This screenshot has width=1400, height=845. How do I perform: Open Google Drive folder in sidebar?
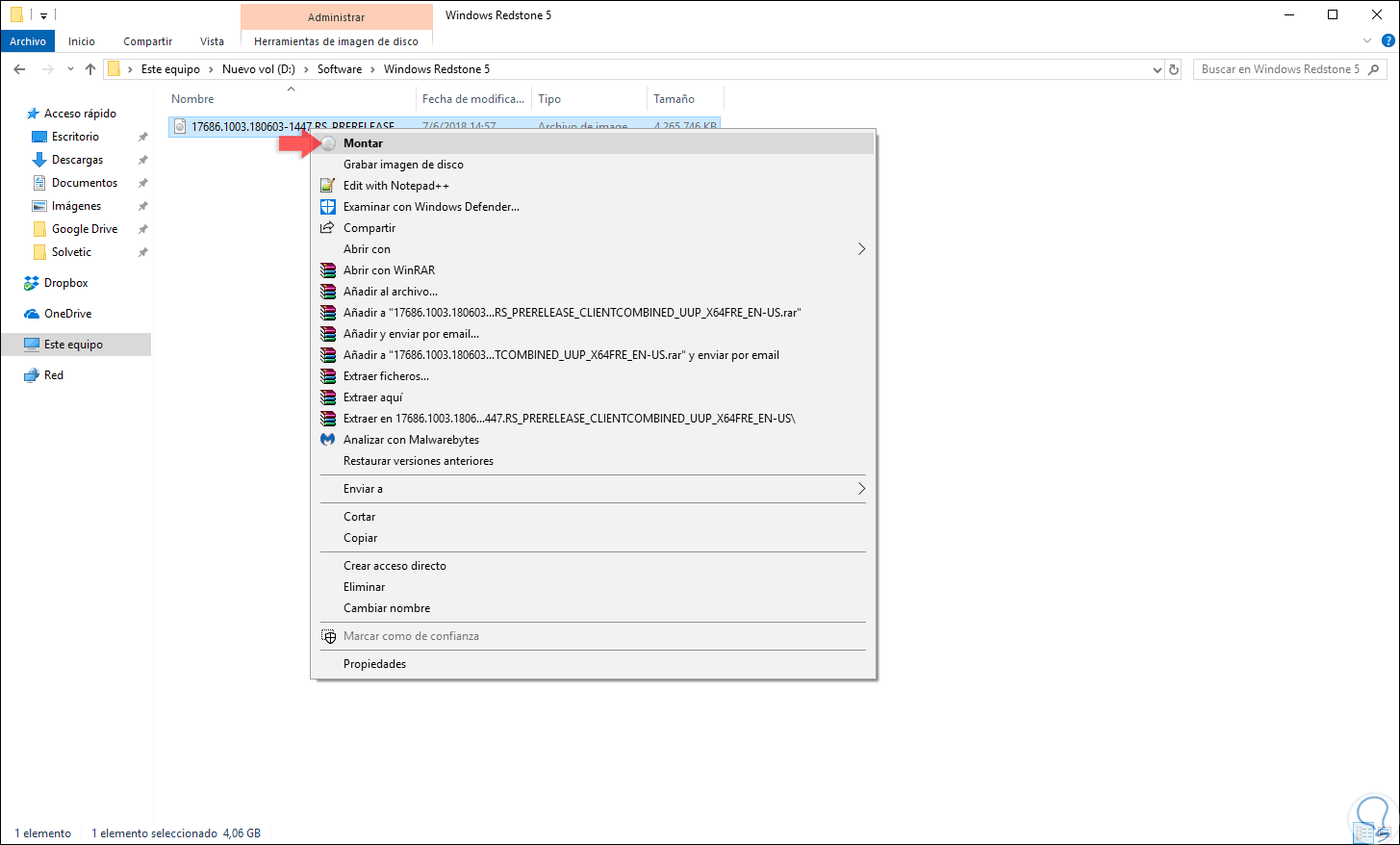click(86, 229)
